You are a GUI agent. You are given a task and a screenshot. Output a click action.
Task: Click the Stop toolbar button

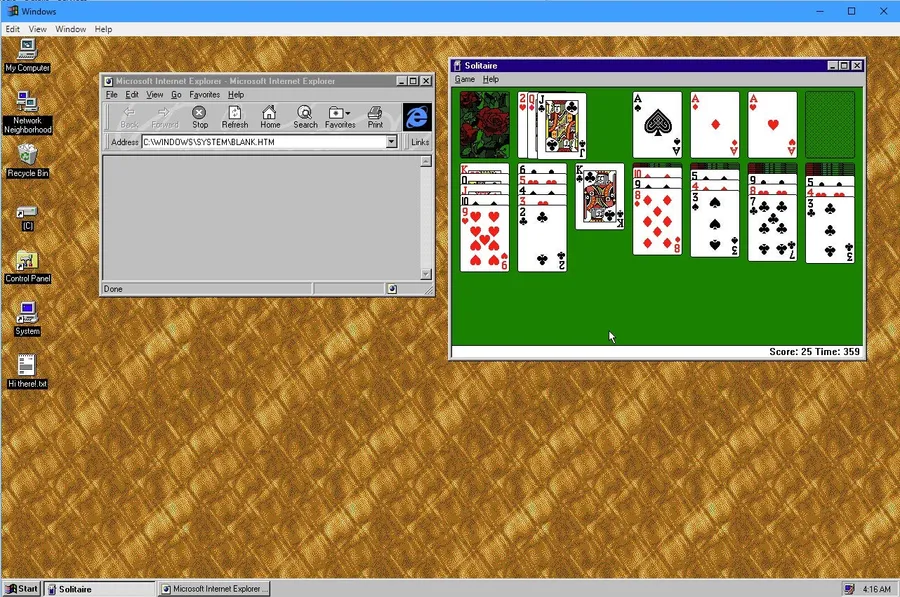[x=200, y=117]
